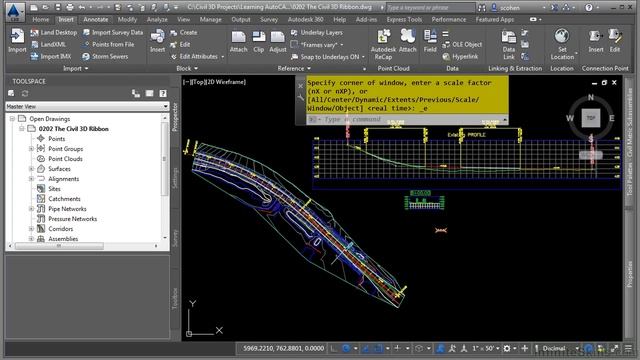The width and height of the screenshot is (640, 360).
Task: Open Storm Sewers import
Action: (105, 56)
